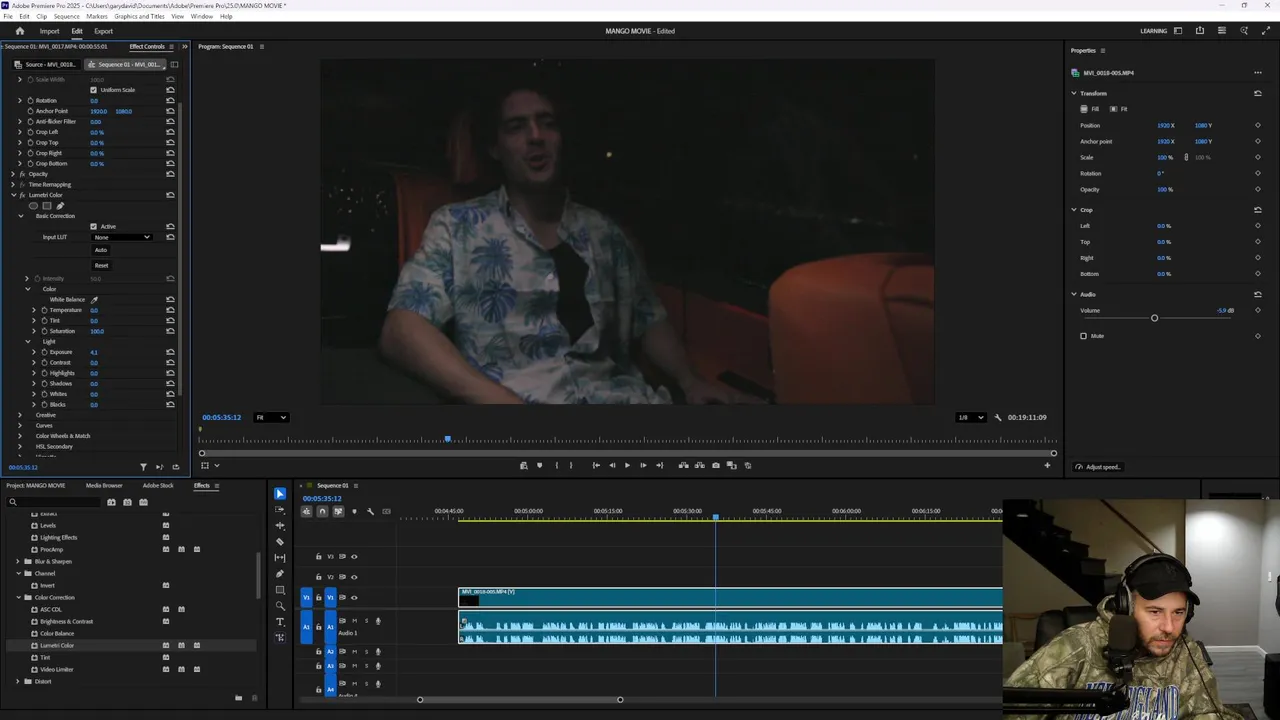
Task: Open the Sequence menu
Action: tap(66, 17)
